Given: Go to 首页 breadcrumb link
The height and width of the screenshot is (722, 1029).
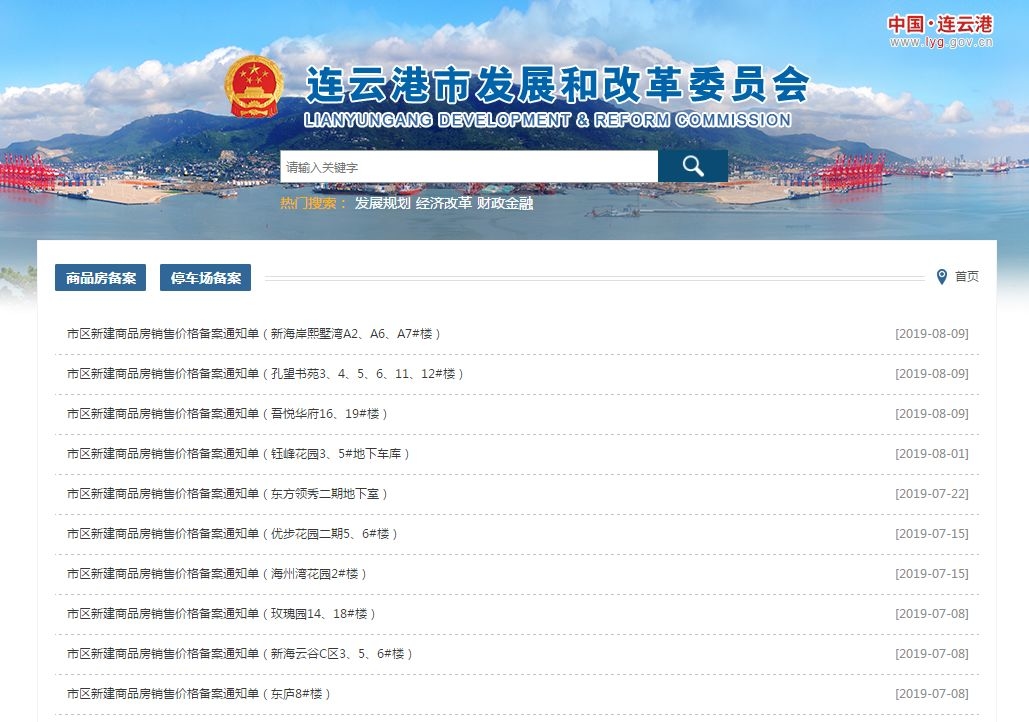Looking at the screenshot, I should [967, 276].
